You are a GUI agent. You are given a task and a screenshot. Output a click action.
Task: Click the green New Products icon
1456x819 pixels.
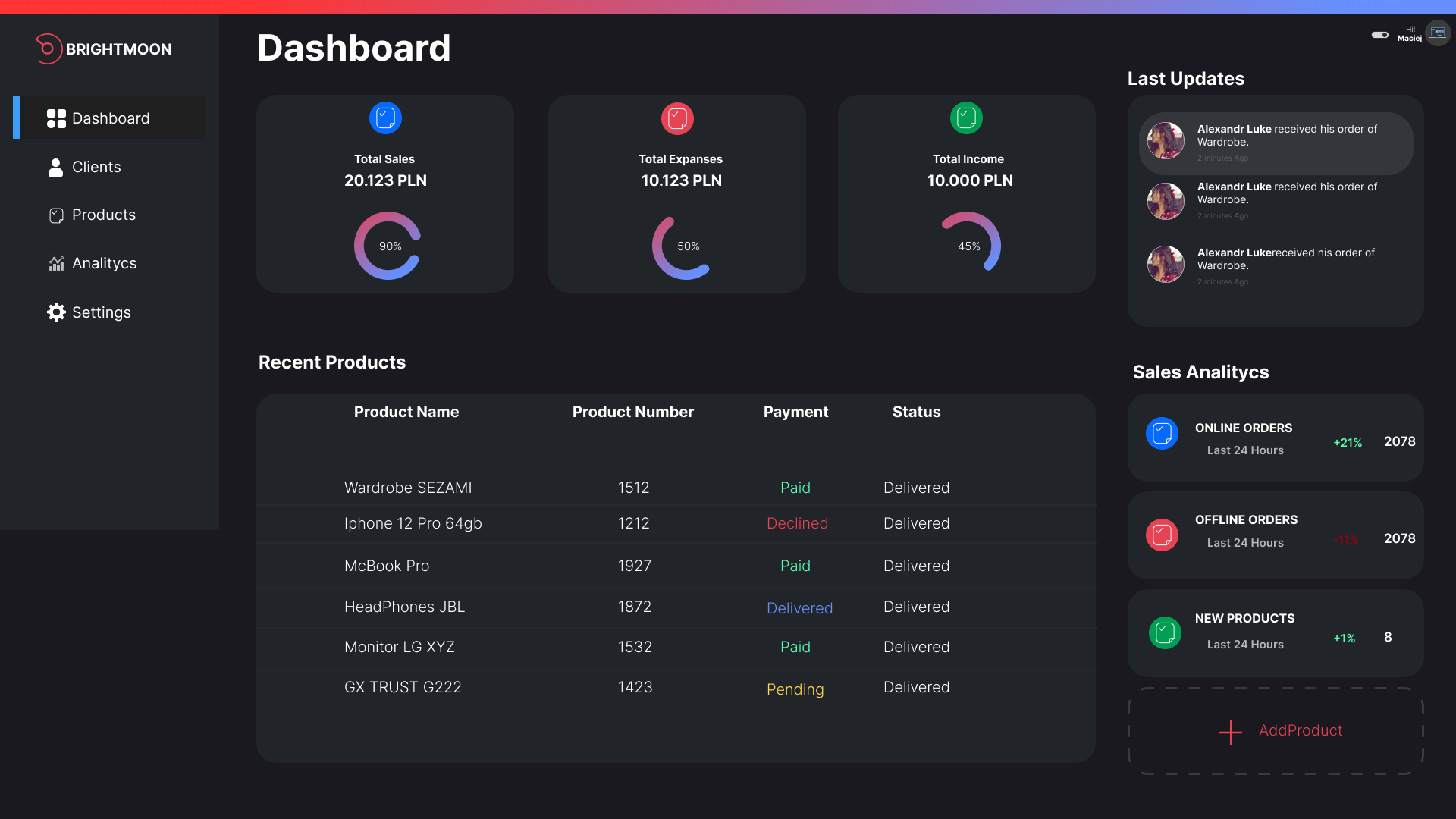tap(1165, 632)
